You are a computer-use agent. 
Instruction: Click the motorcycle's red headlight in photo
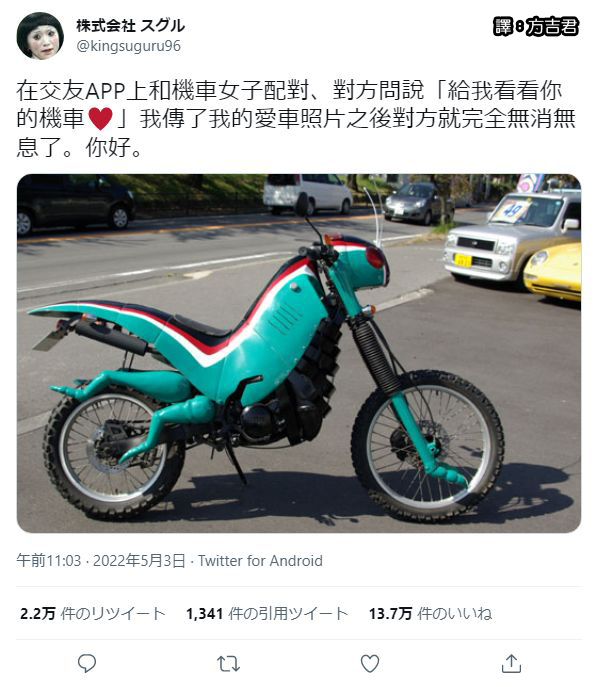pyautogui.click(x=375, y=258)
